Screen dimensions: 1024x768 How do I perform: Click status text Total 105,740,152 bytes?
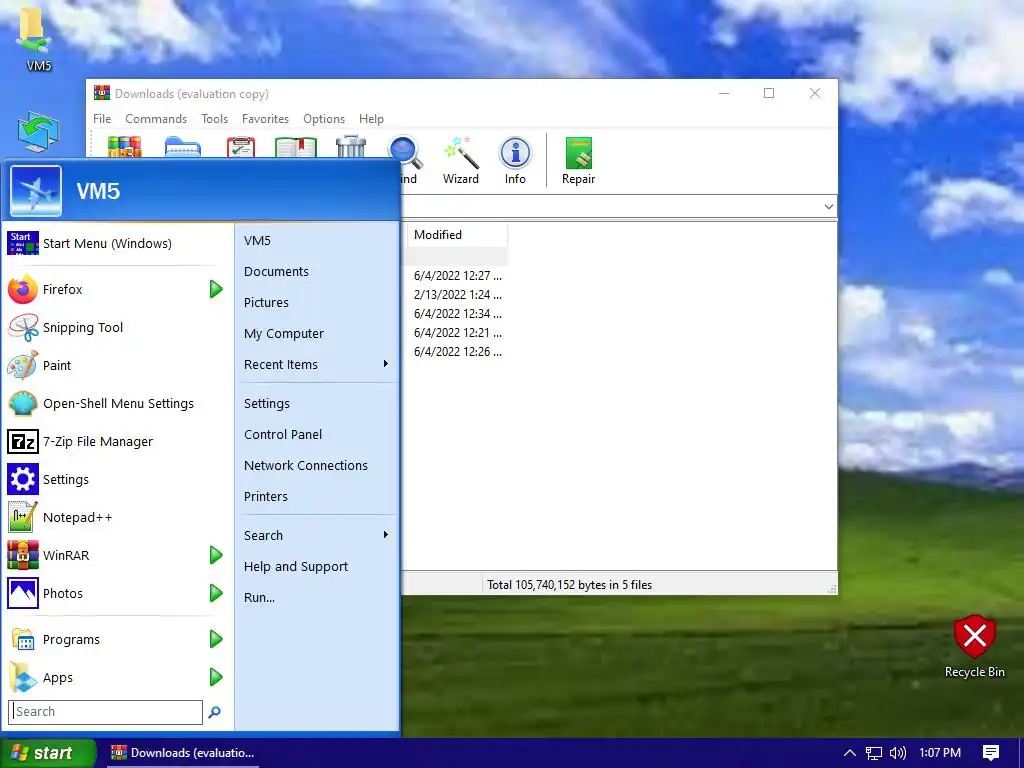tap(569, 585)
